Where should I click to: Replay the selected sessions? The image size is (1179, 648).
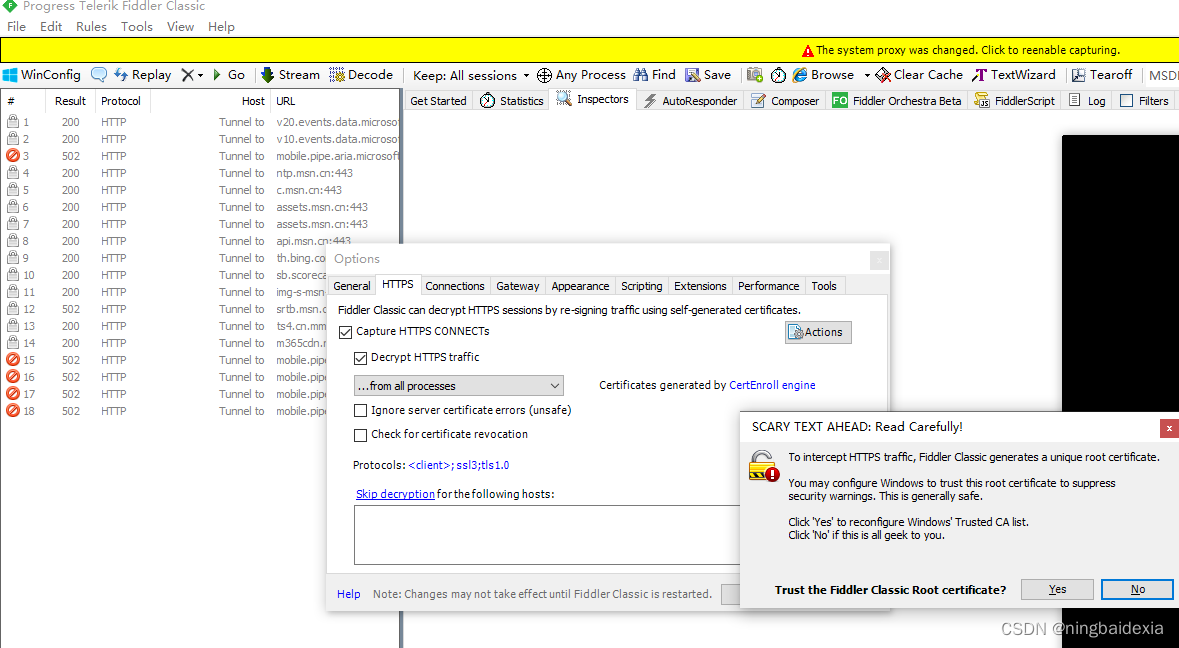pyautogui.click(x=143, y=75)
